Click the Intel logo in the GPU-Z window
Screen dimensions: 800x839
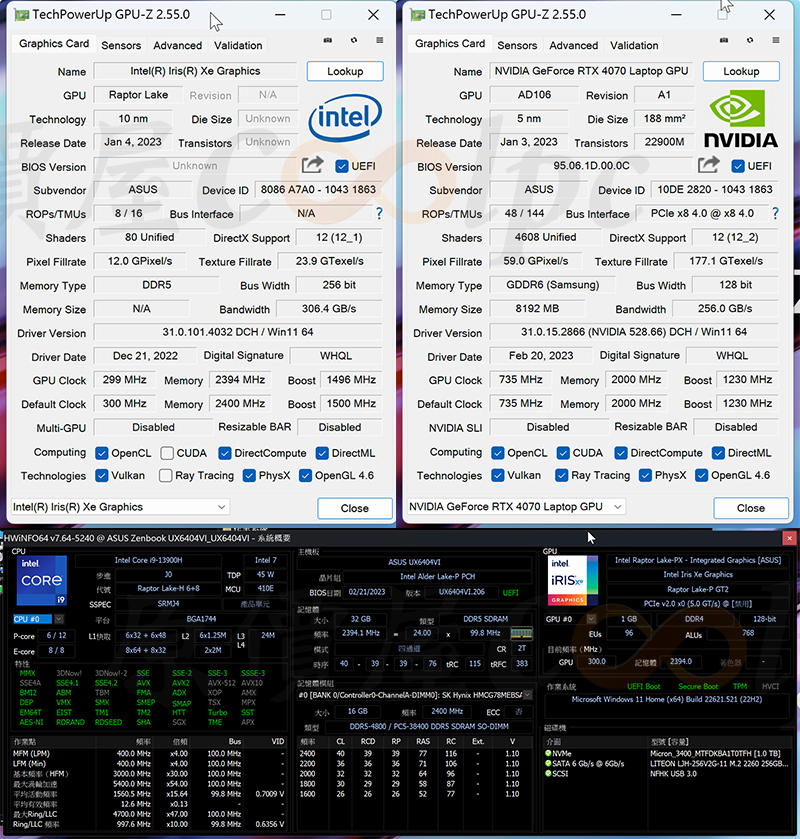click(x=345, y=118)
